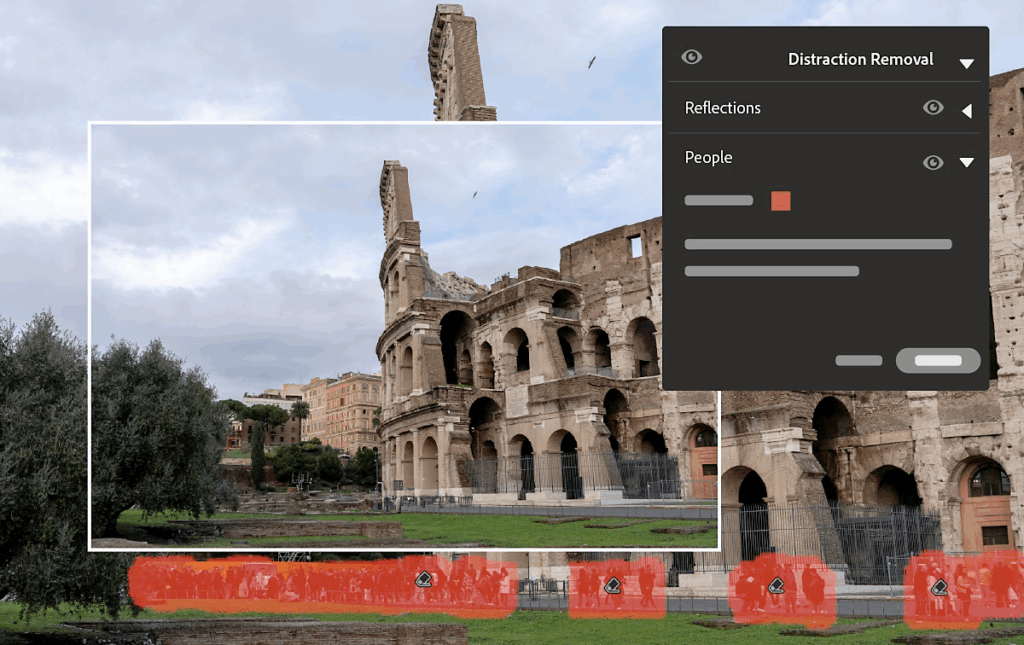Click the Distraction Removal title
Screen dimensions: 1024x645
861,59
